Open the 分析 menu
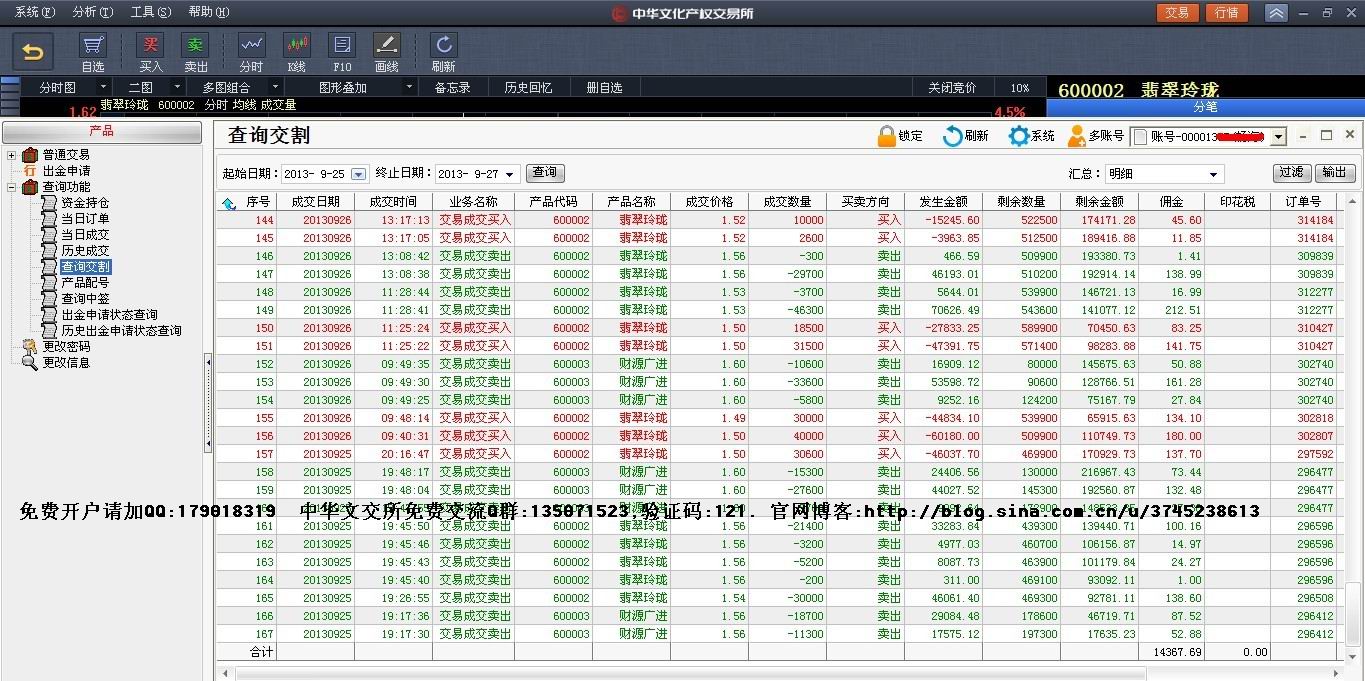 pyautogui.click(x=92, y=12)
